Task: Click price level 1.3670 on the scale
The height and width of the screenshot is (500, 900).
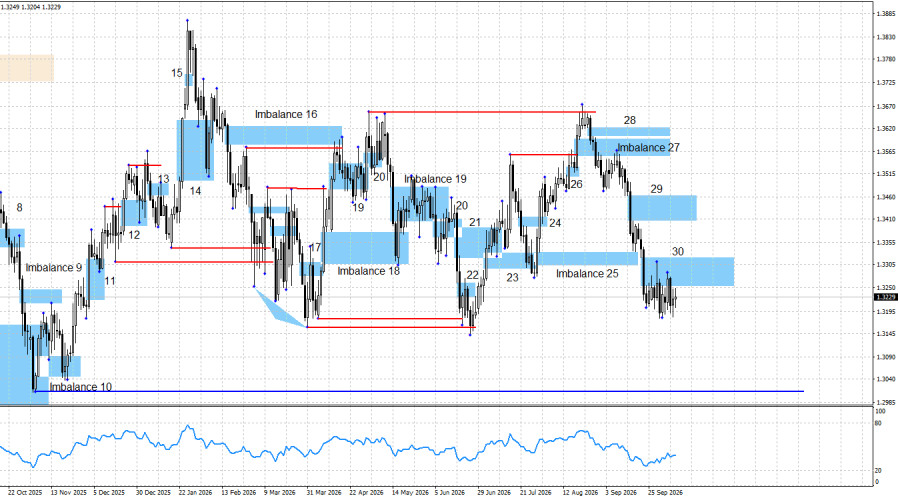Action: click(x=886, y=107)
